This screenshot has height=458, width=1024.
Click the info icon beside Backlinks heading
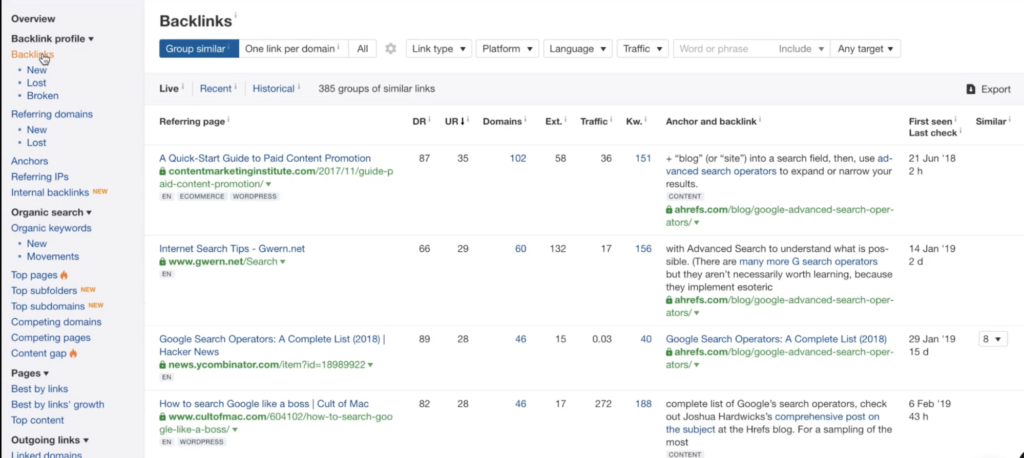coord(235,15)
